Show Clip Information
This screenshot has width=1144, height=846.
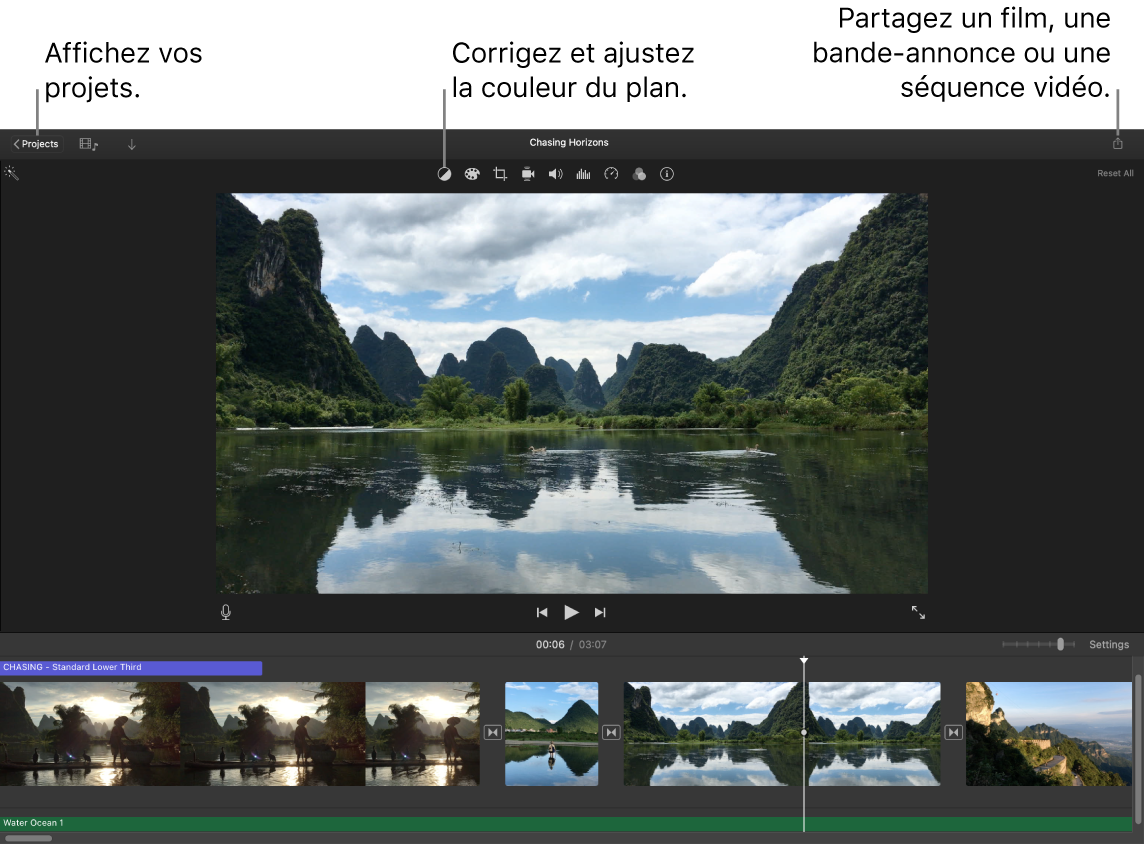click(x=667, y=174)
